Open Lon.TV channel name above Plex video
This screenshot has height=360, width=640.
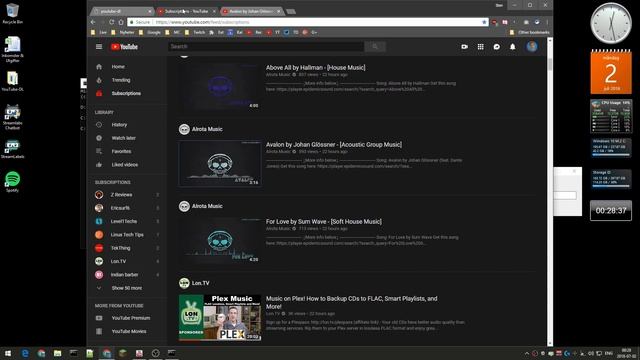pos(200,283)
